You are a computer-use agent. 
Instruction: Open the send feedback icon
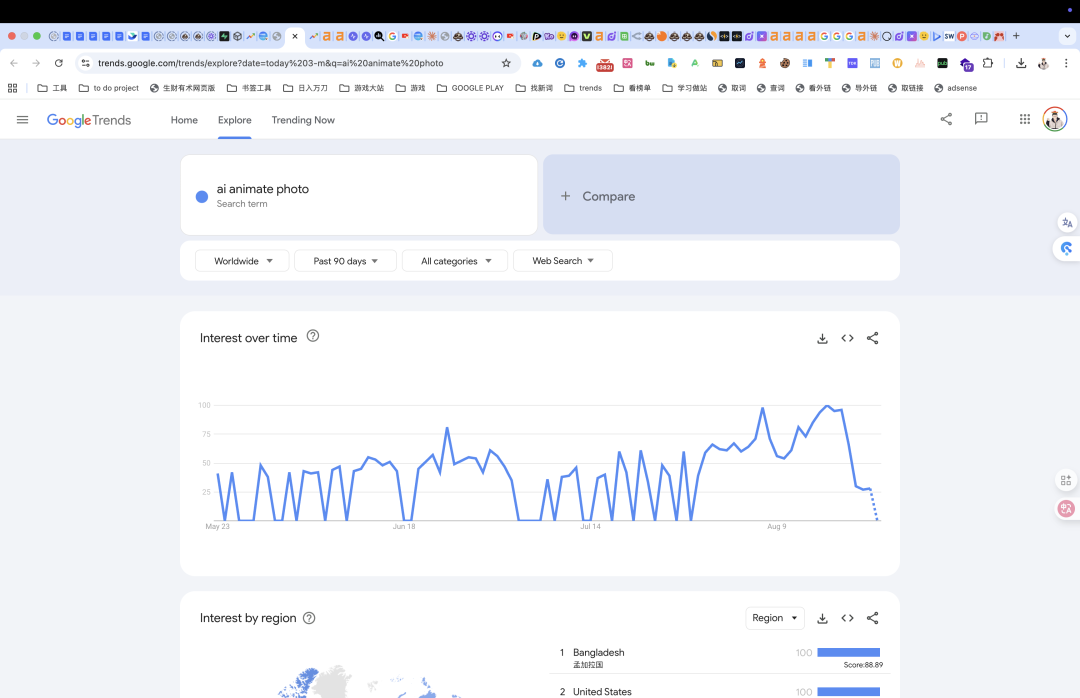[982, 119]
